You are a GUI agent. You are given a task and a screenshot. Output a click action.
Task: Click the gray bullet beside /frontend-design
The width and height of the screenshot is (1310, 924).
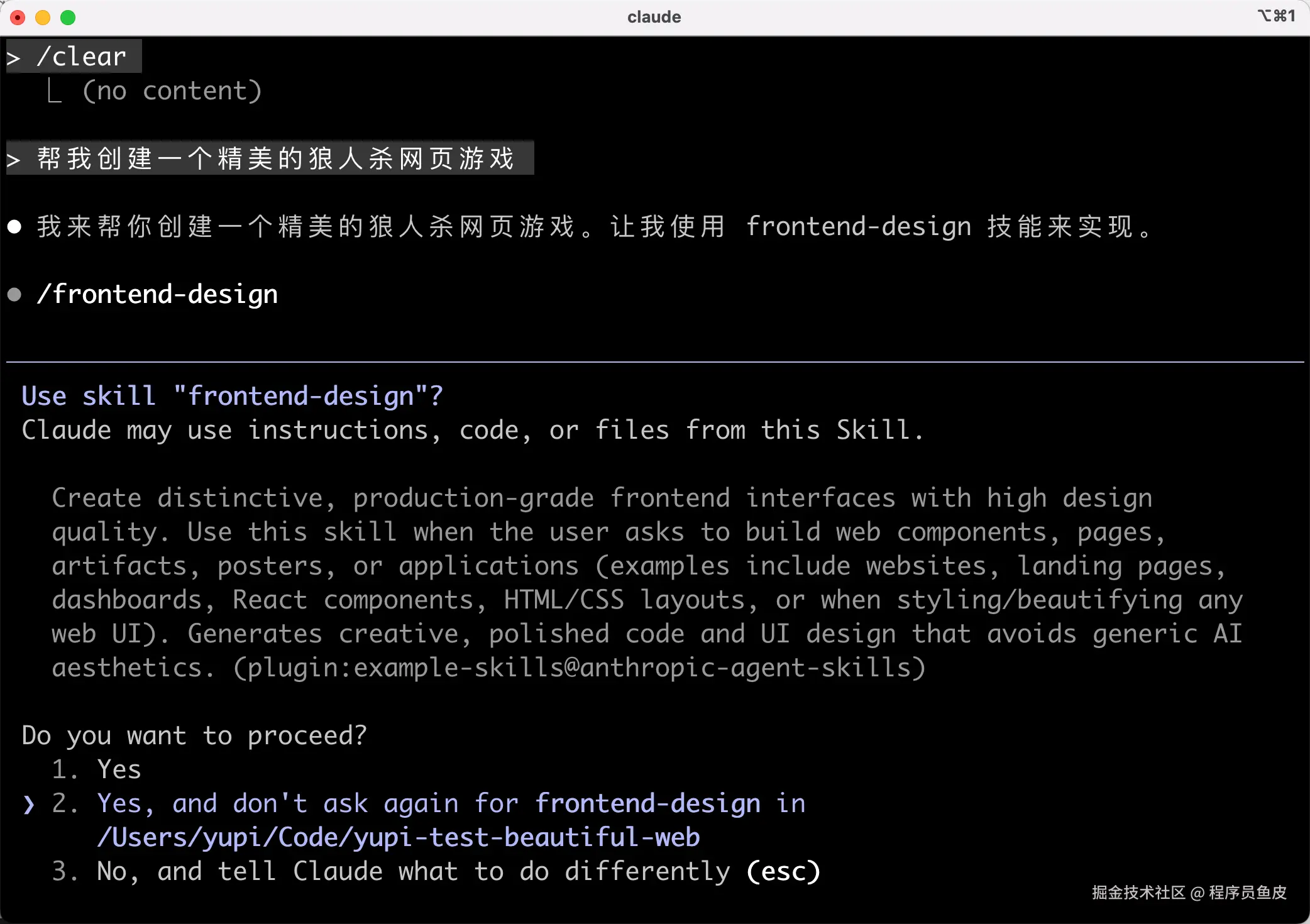pyautogui.click(x=14, y=294)
